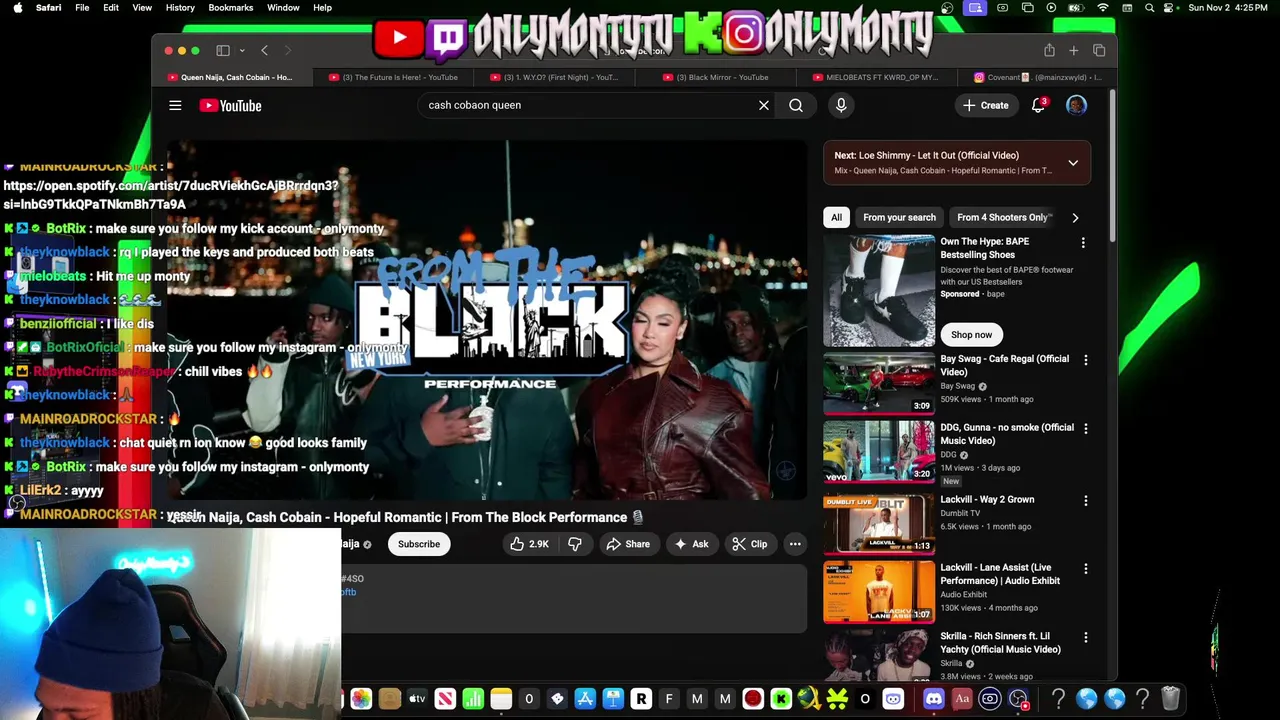Open Numbers from the Dock
This screenshot has height=720, width=1280.
click(x=473, y=699)
